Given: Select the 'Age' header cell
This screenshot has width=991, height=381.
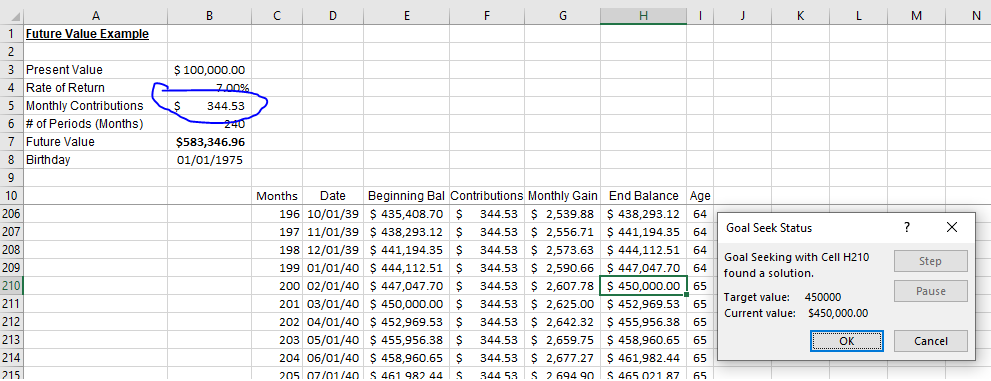Looking at the screenshot, I should point(700,196).
